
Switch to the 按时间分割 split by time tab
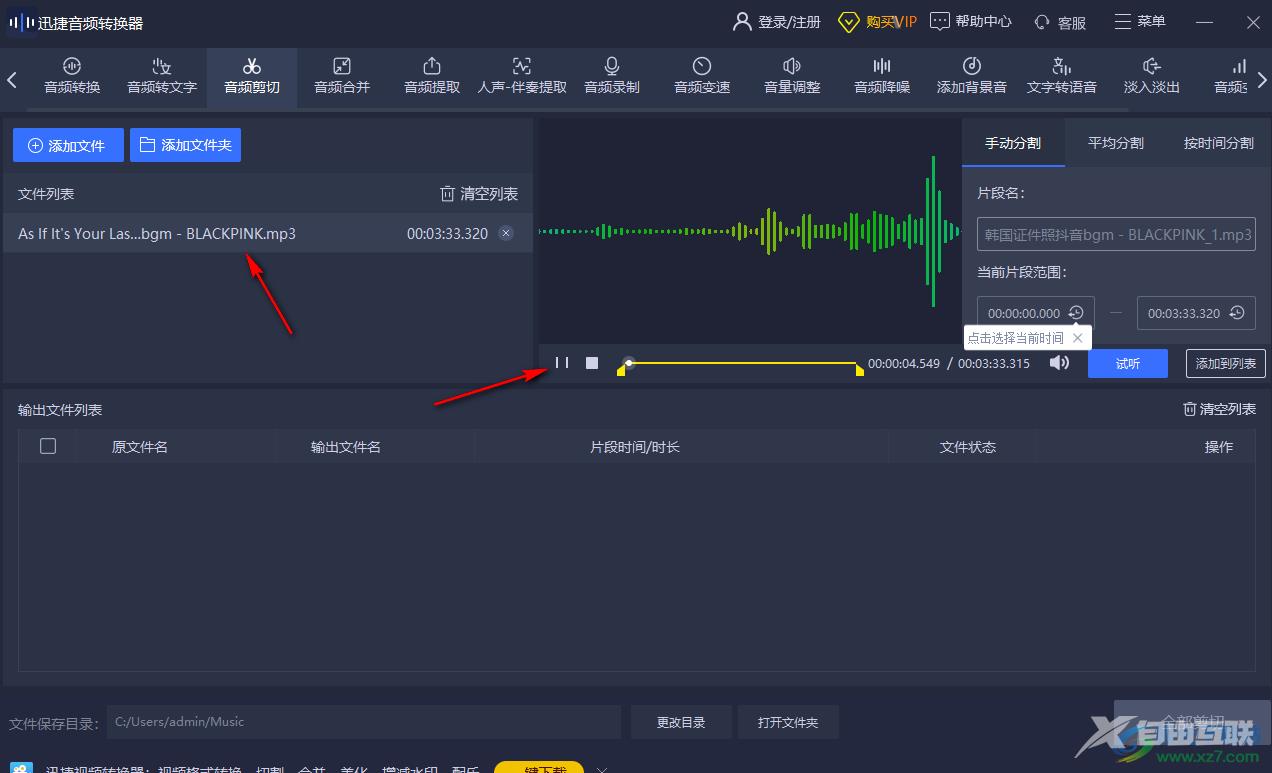coord(1218,143)
